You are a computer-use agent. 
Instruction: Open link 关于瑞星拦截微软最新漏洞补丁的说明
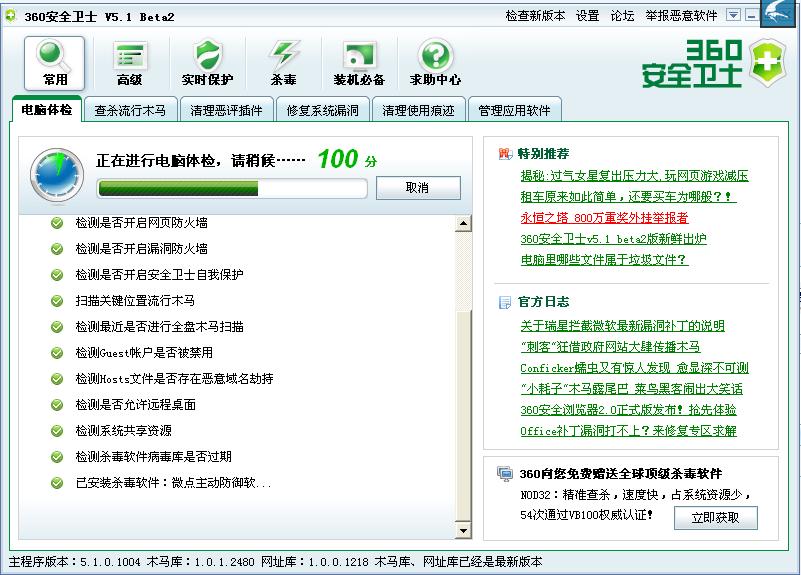pos(622,326)
